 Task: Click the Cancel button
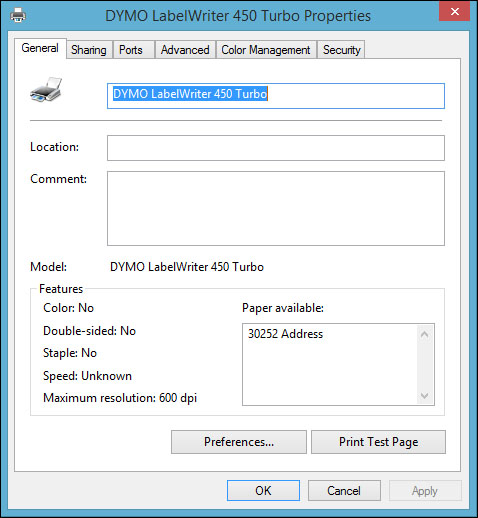pyautogui.click(x=344, y=491)
